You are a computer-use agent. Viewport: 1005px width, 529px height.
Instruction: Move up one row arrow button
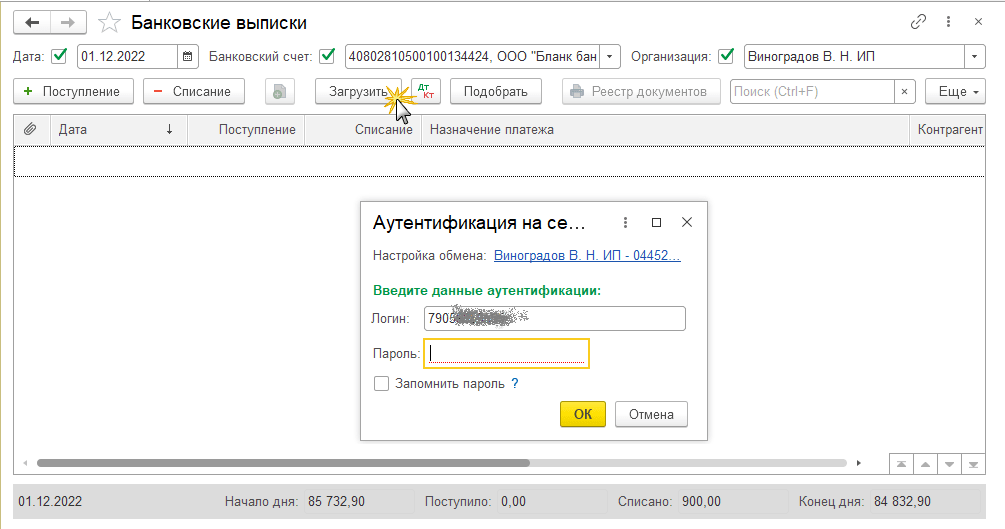click(926, 464)
